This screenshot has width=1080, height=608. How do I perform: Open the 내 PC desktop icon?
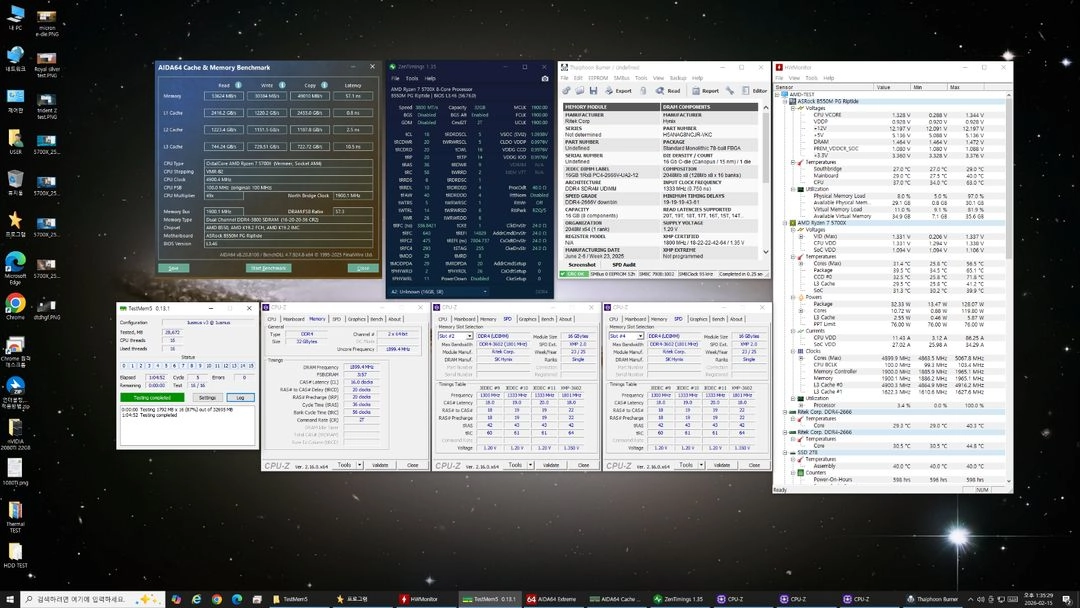pyautogui.click(x=15, y=17)
